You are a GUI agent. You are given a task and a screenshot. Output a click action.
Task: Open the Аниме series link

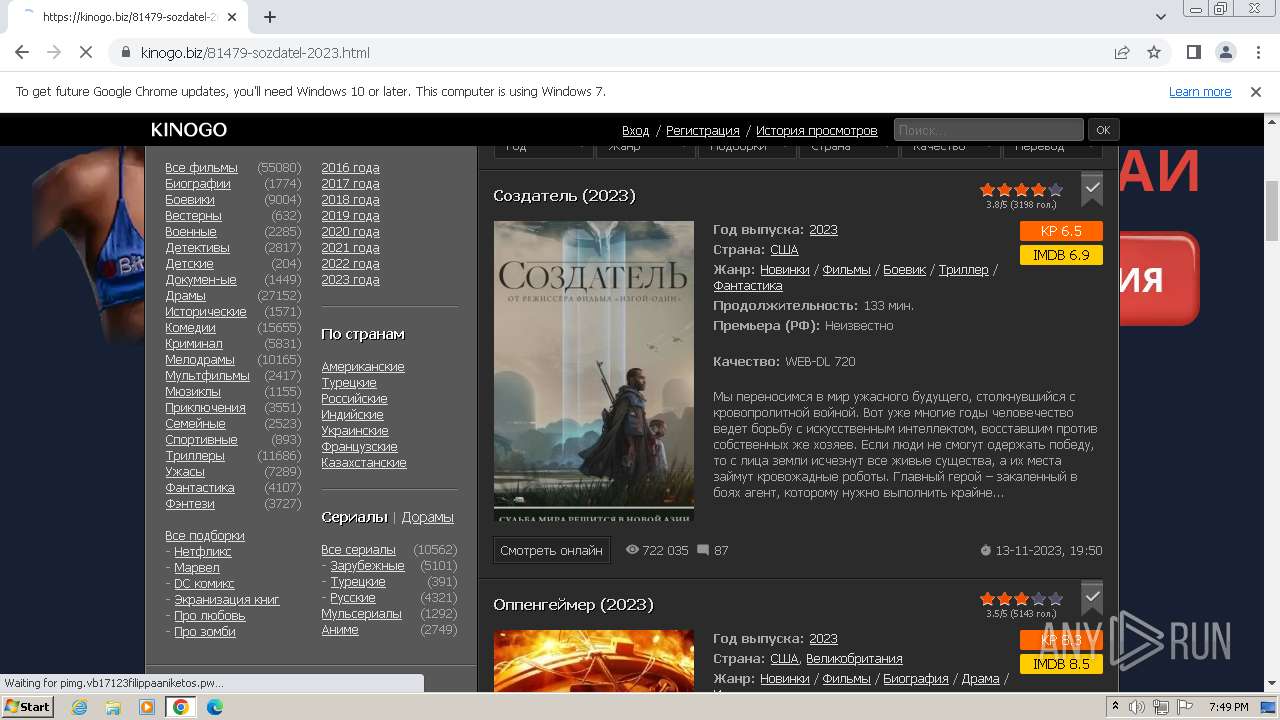point(340,630)
